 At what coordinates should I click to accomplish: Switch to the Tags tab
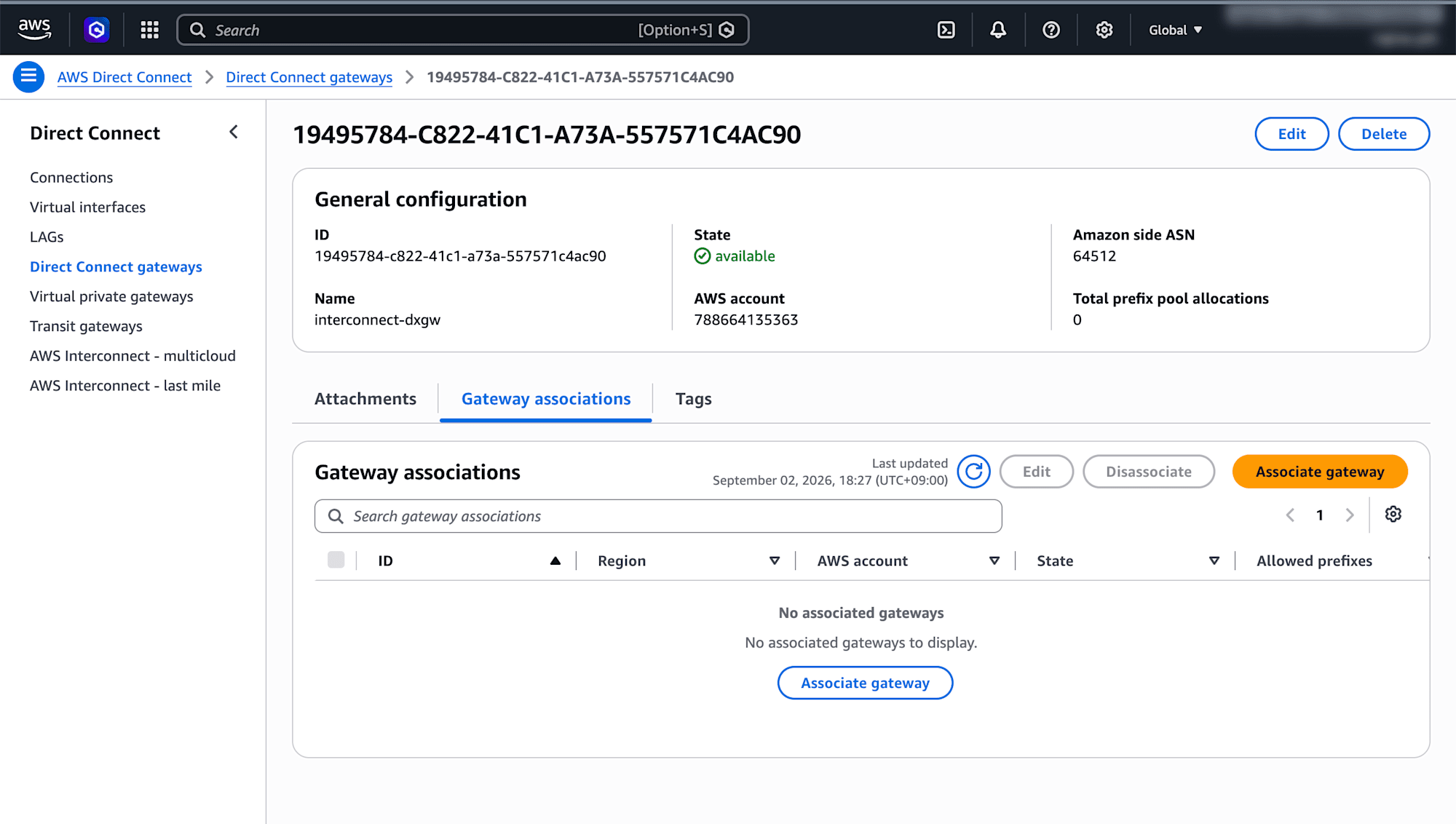[694, 399]
